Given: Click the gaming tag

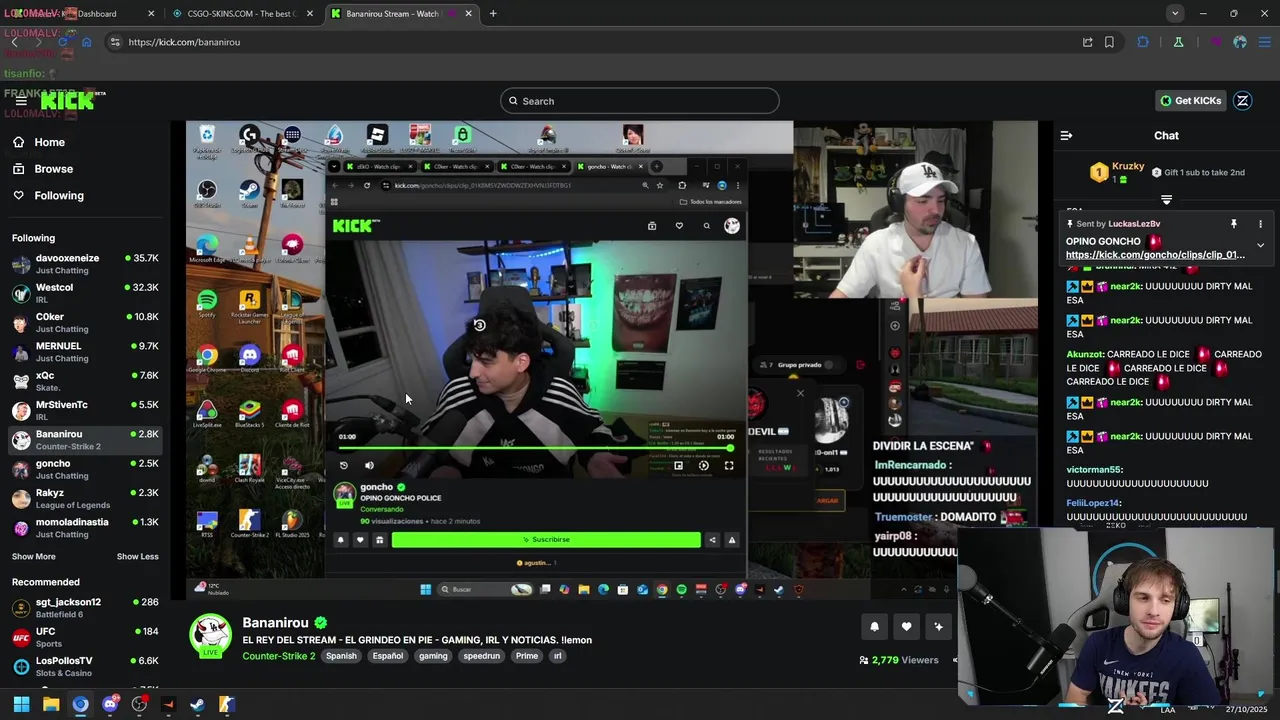Looking at the screenshot, I should coord(433,656).
